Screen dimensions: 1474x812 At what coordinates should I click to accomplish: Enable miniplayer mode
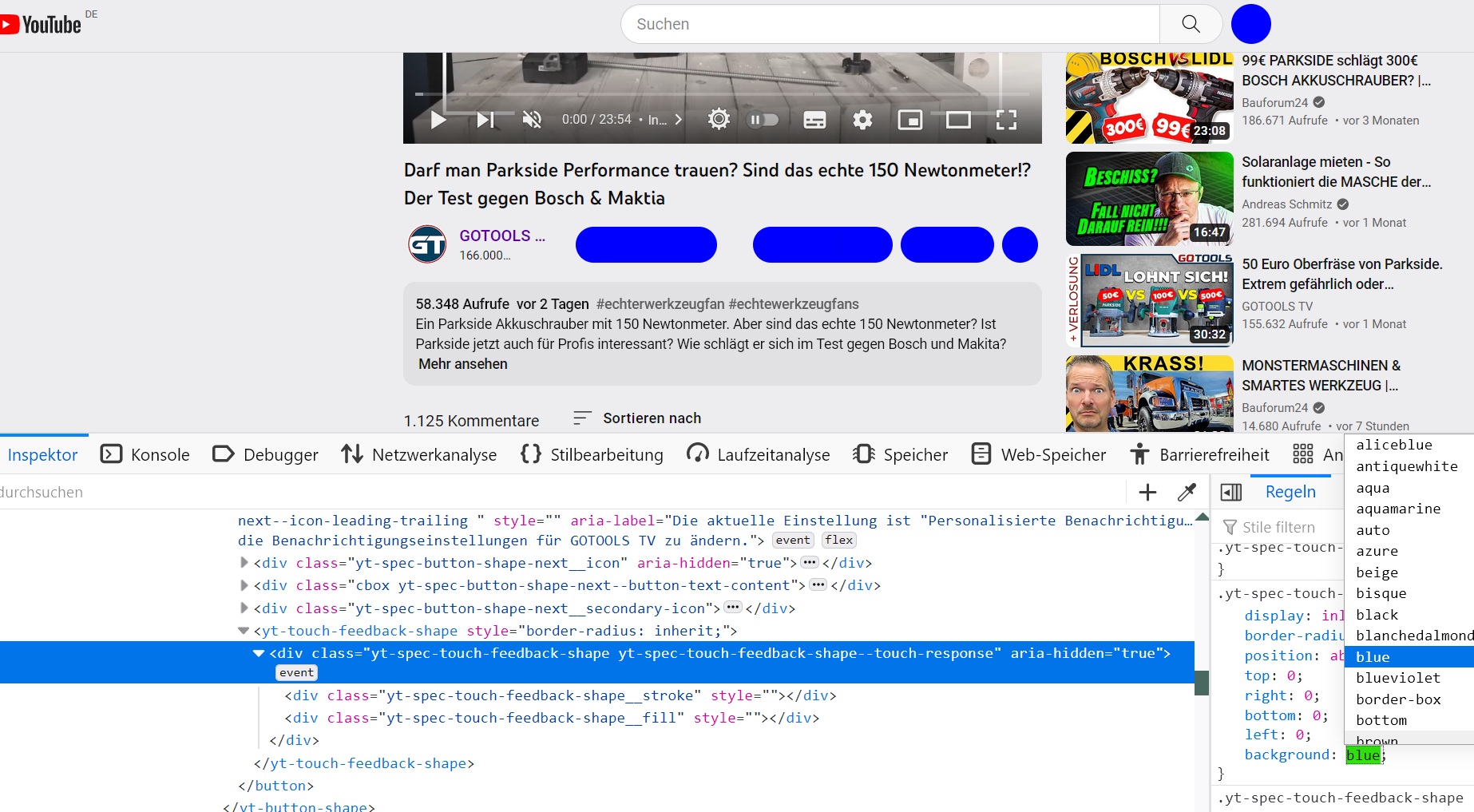coord(910,120)
